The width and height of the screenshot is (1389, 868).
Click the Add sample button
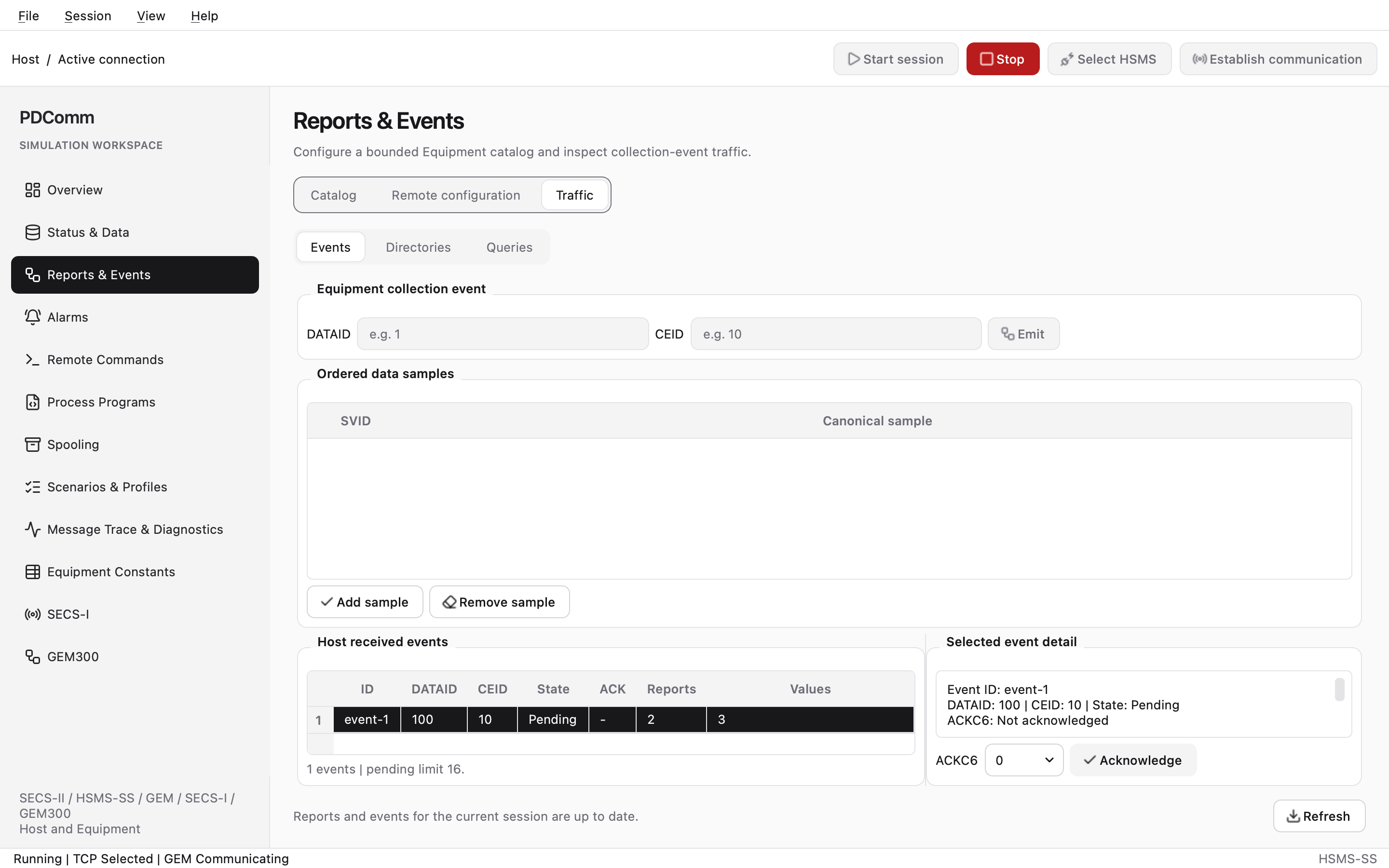(365, 602)
